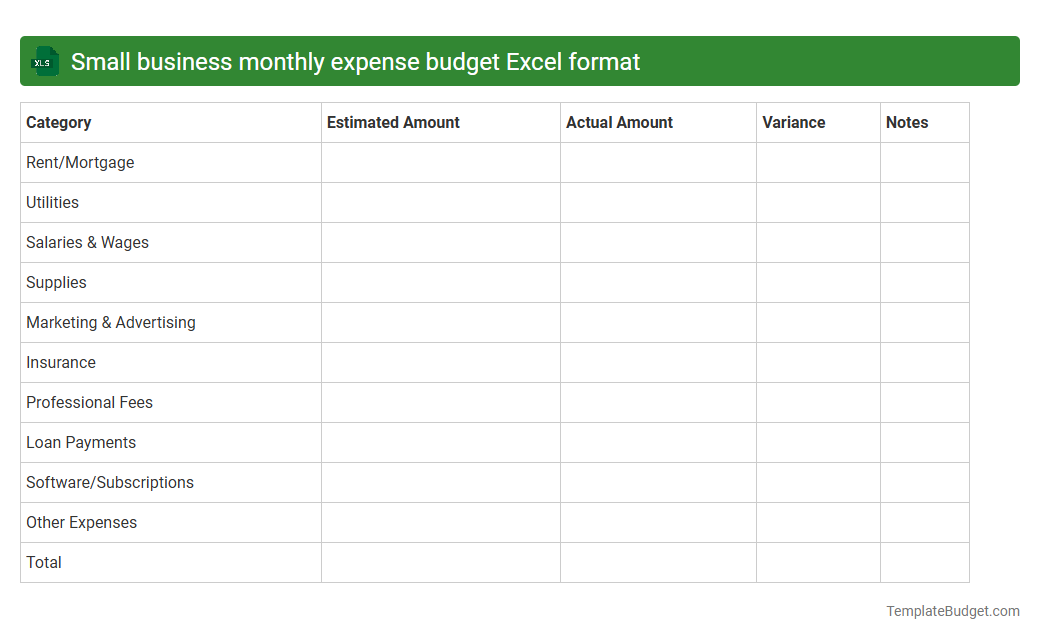Click the Rent/Mortgage row label
Viewport: 1040px width, 640px height.
coord(80,162)
